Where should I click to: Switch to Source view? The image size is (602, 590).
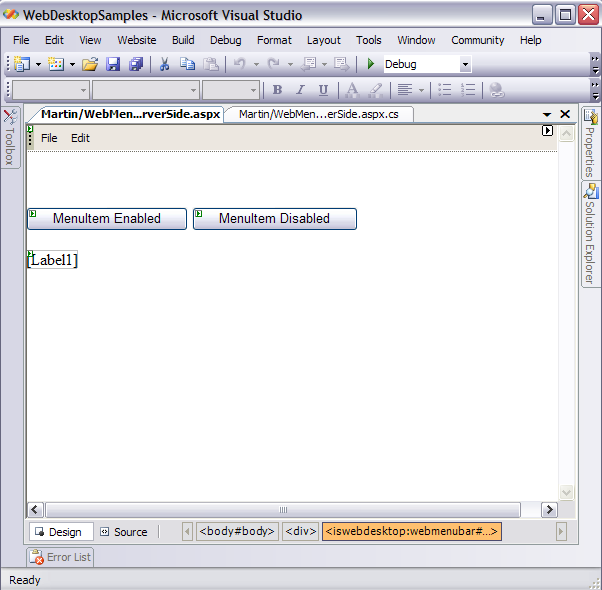tap(124, 532)
